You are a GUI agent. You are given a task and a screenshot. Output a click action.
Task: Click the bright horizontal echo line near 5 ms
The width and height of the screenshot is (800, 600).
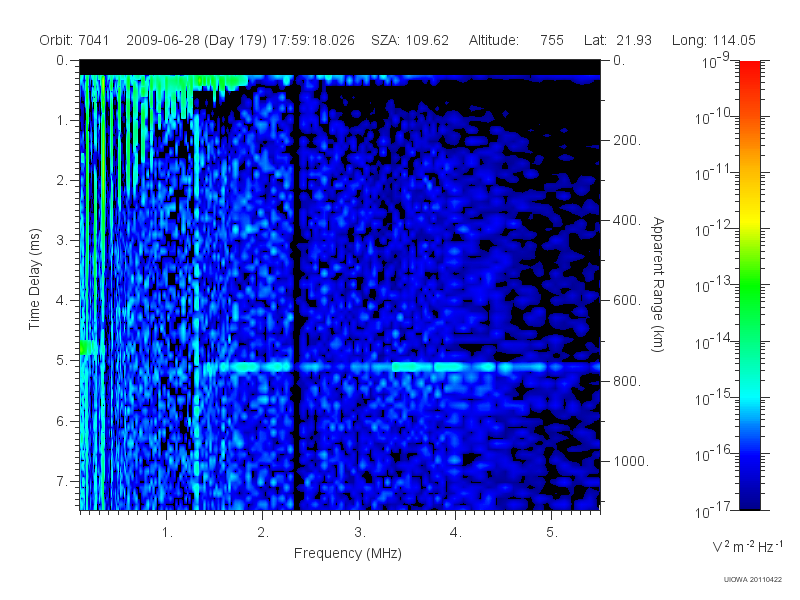401,367
